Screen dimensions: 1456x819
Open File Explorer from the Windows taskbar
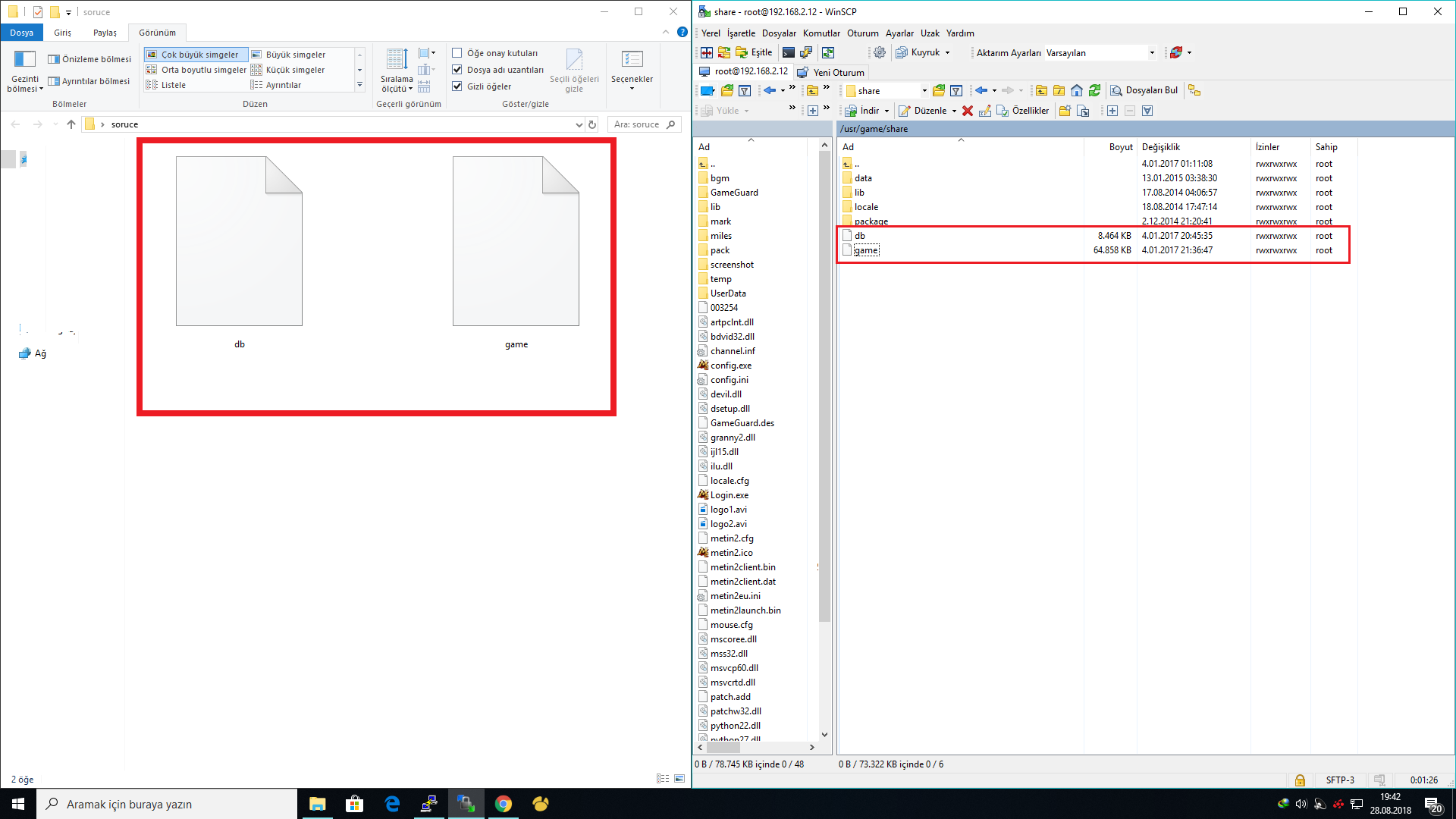(318, 804)
